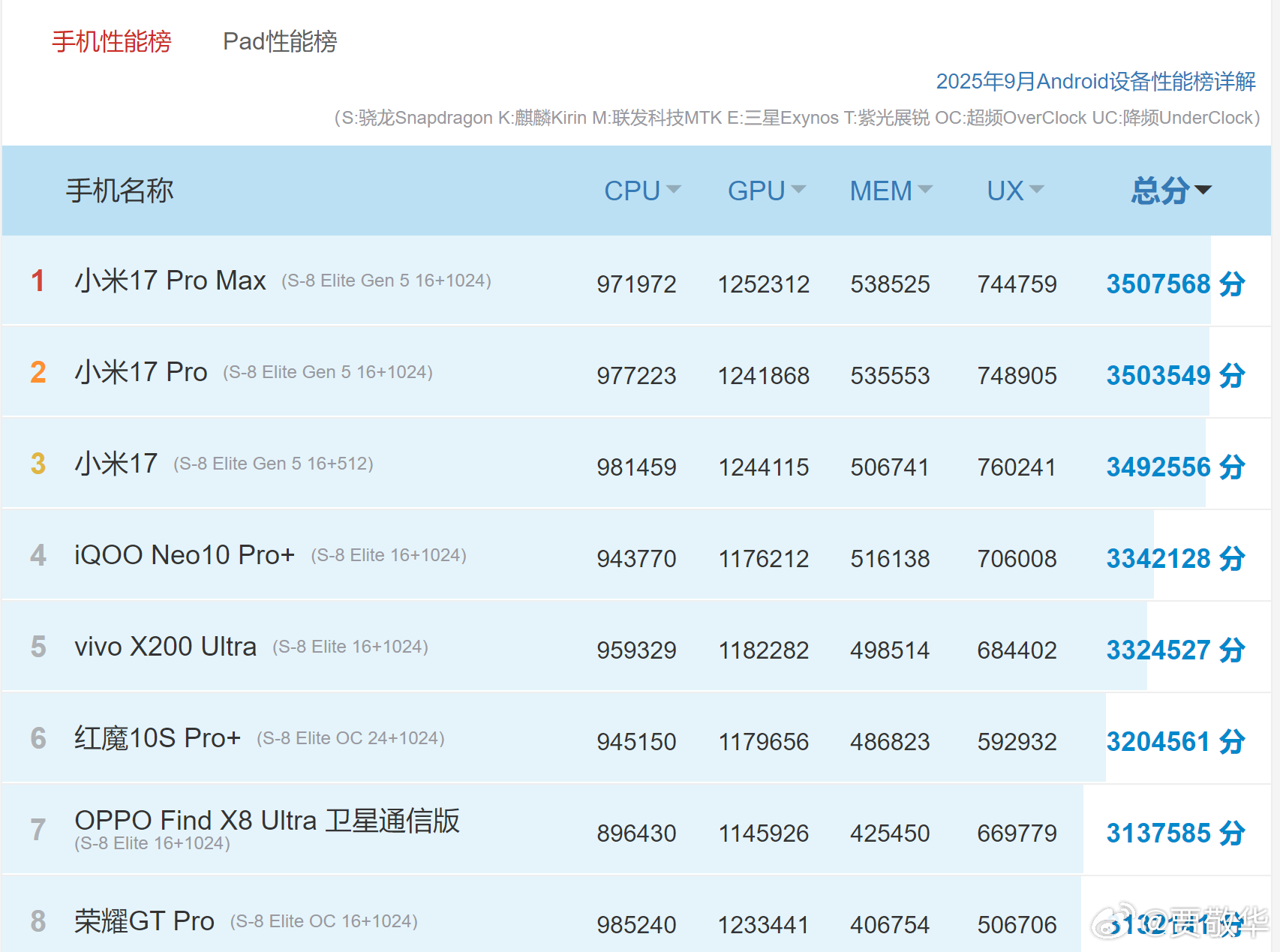This screenshot has height=952, width=1280.
Task: Click UX score 592932
Action: pyautogui.click(x=1017, y=742)
